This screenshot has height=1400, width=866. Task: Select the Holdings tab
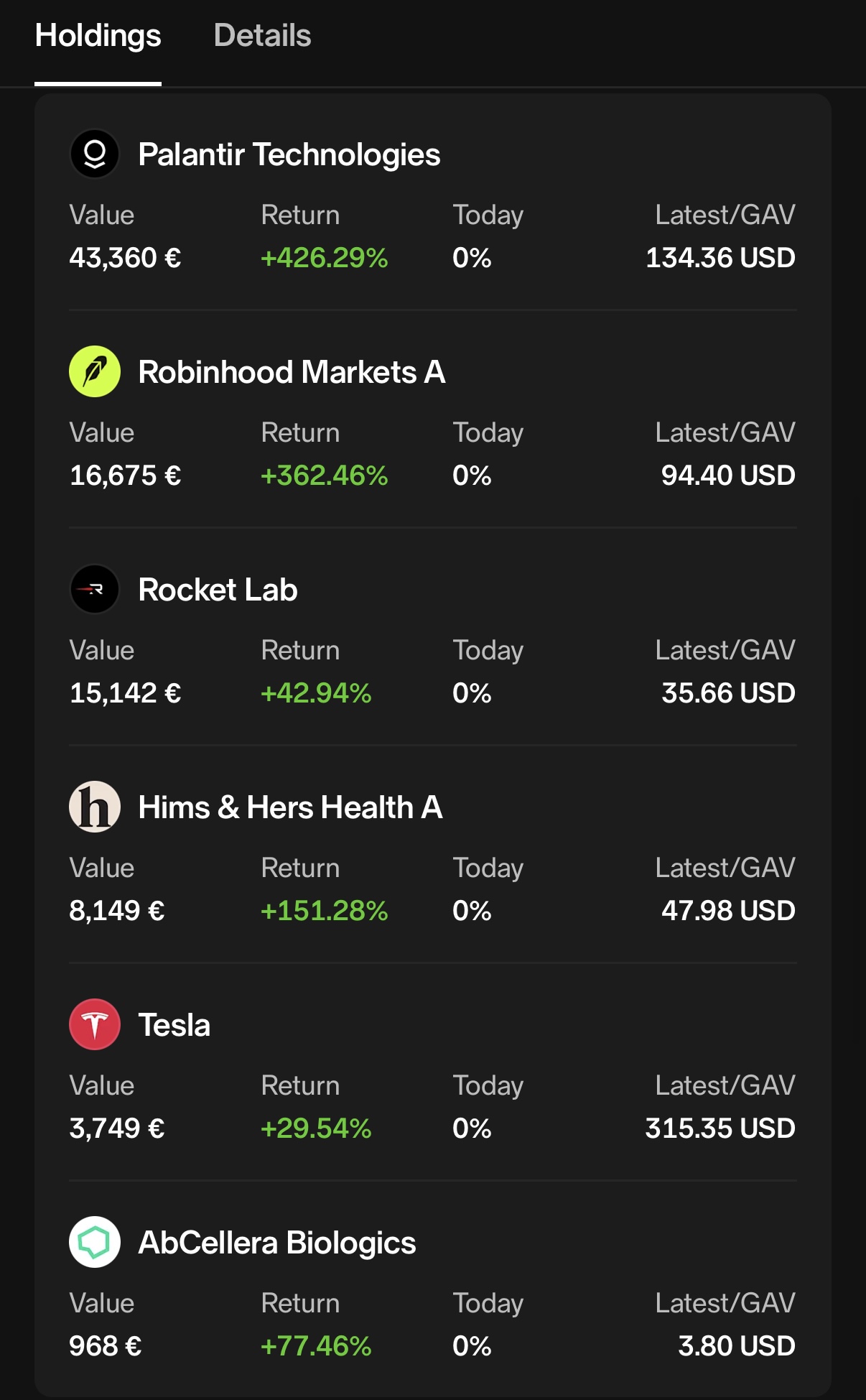click(x=98, y=36)
